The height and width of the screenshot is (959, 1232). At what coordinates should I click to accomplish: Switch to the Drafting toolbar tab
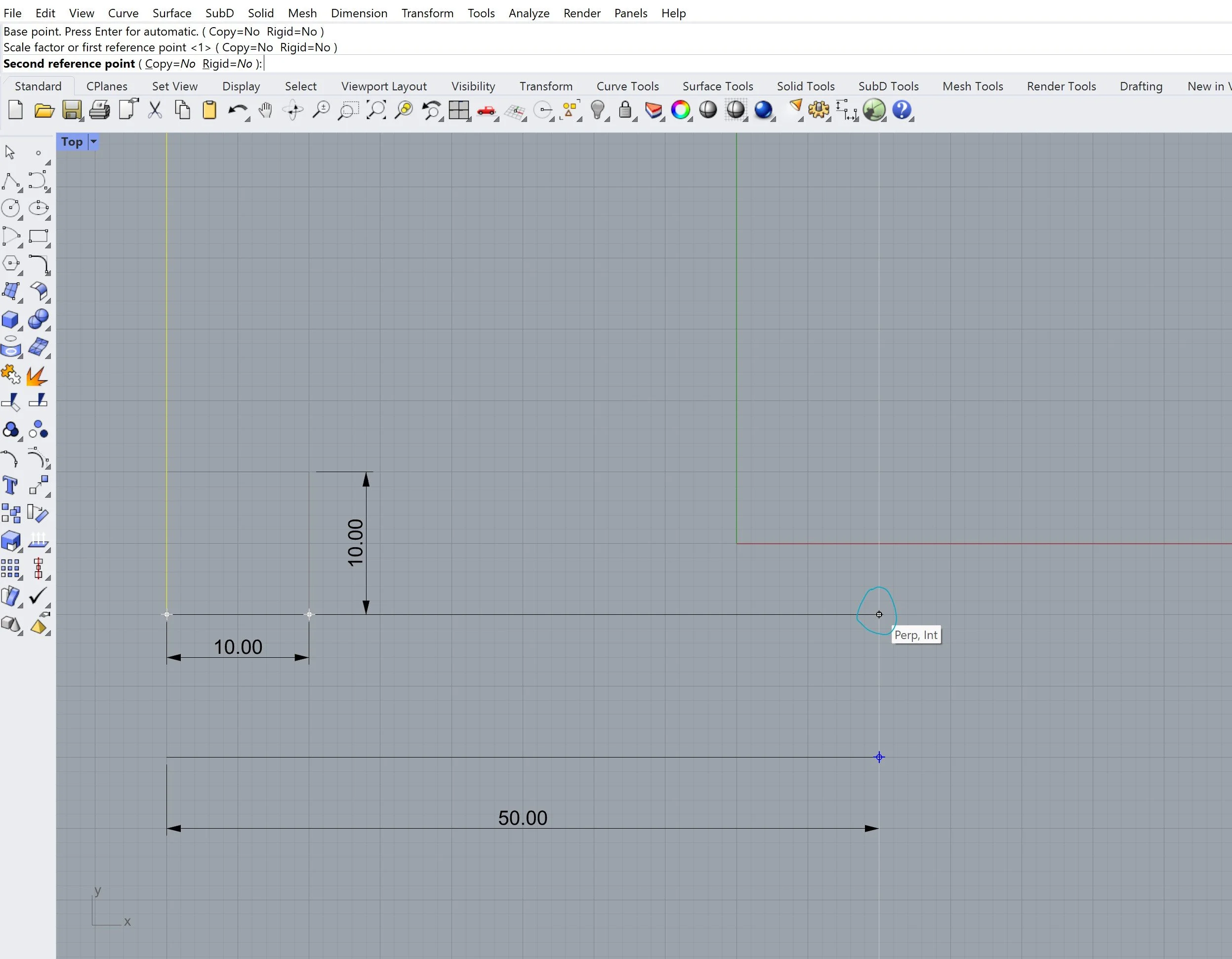(x=1141, y=86)
